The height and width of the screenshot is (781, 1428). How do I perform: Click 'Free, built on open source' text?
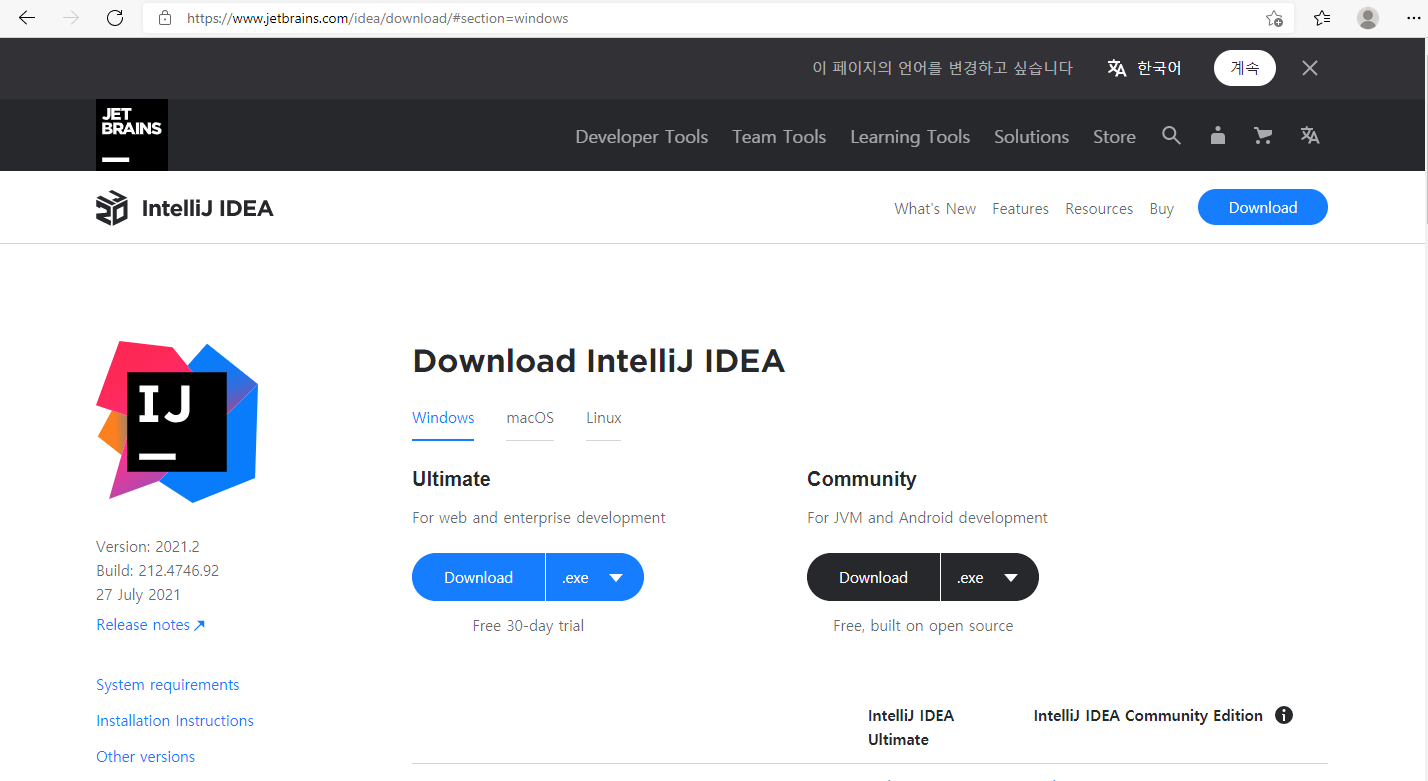click(923, 625)
